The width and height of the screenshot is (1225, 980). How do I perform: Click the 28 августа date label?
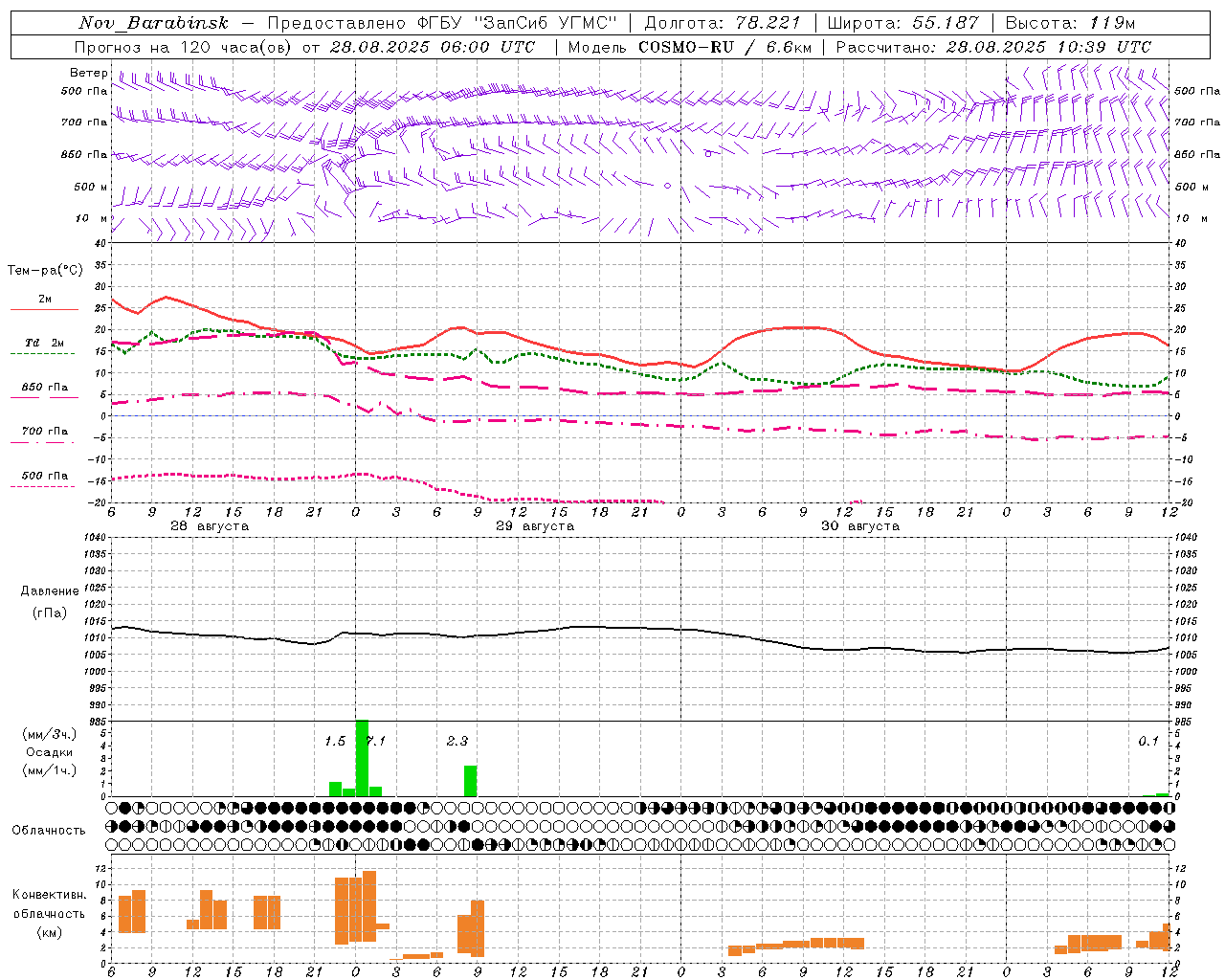click(x=210, y=526)
